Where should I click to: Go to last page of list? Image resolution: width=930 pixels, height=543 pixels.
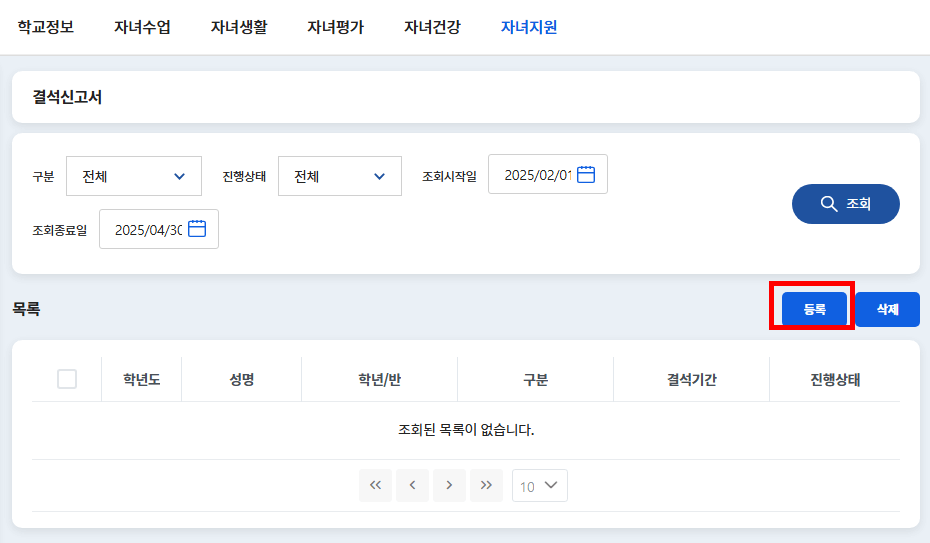pyautogui.click(x=486, y=485)
